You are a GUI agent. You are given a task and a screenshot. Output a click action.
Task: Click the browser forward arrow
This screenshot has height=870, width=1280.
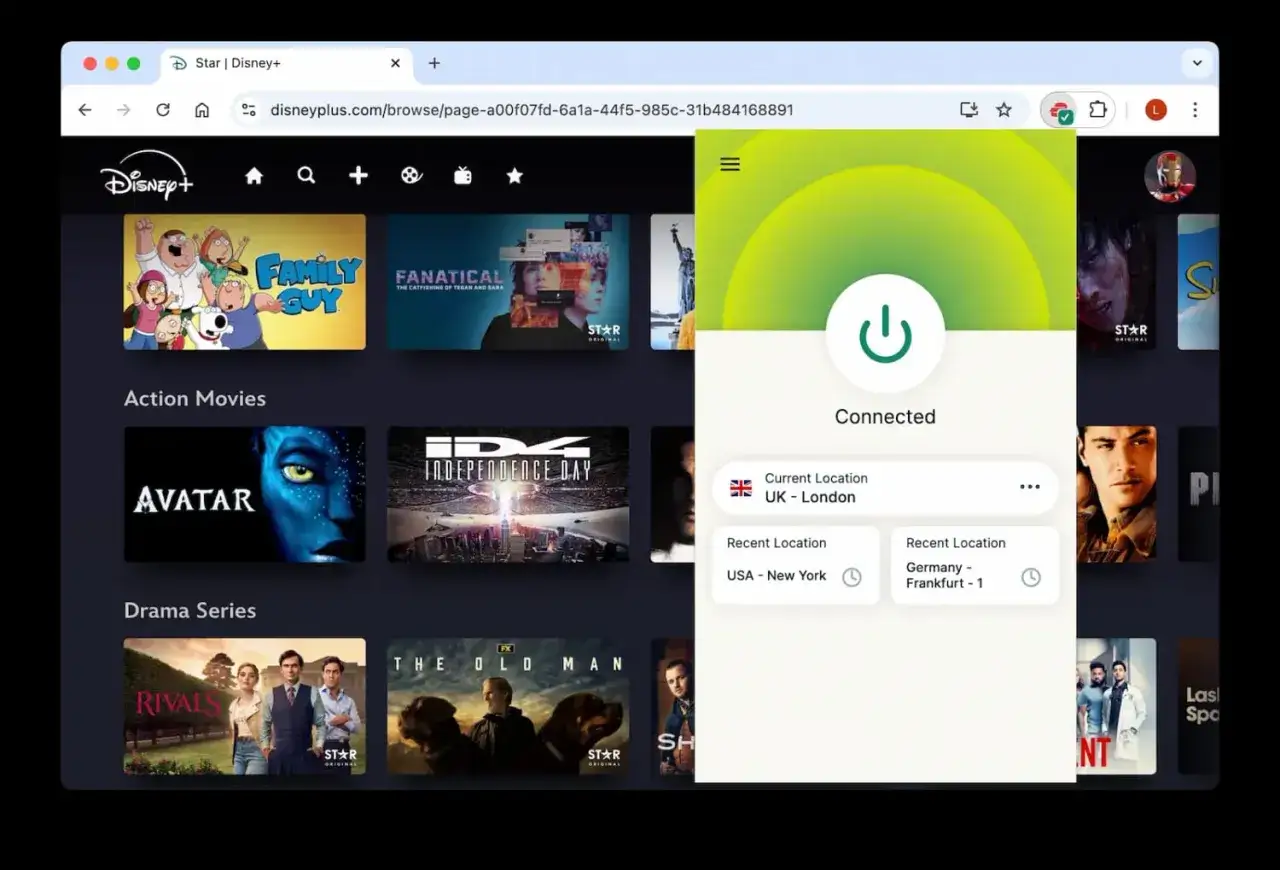coord(124,110)
